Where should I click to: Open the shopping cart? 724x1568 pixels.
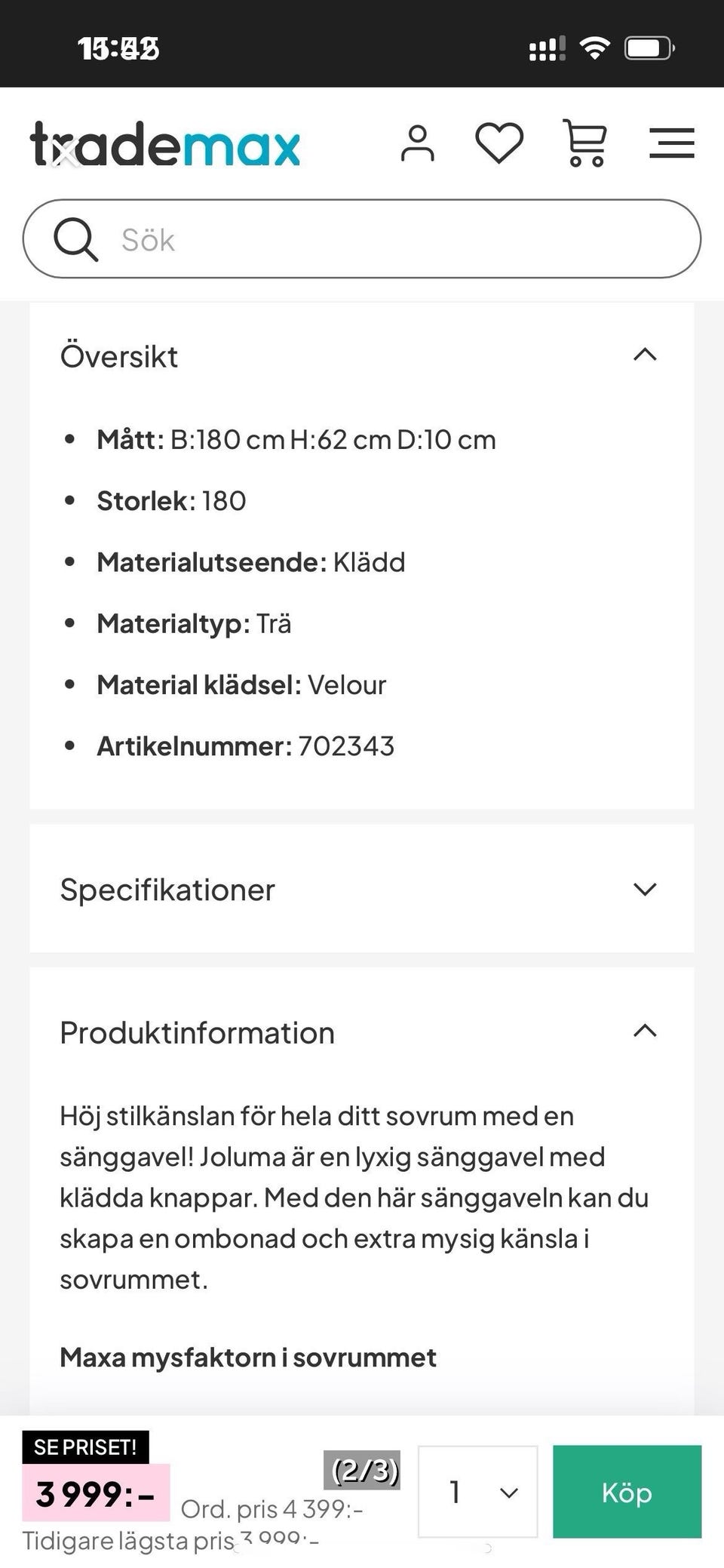click(x=584, y=143)
